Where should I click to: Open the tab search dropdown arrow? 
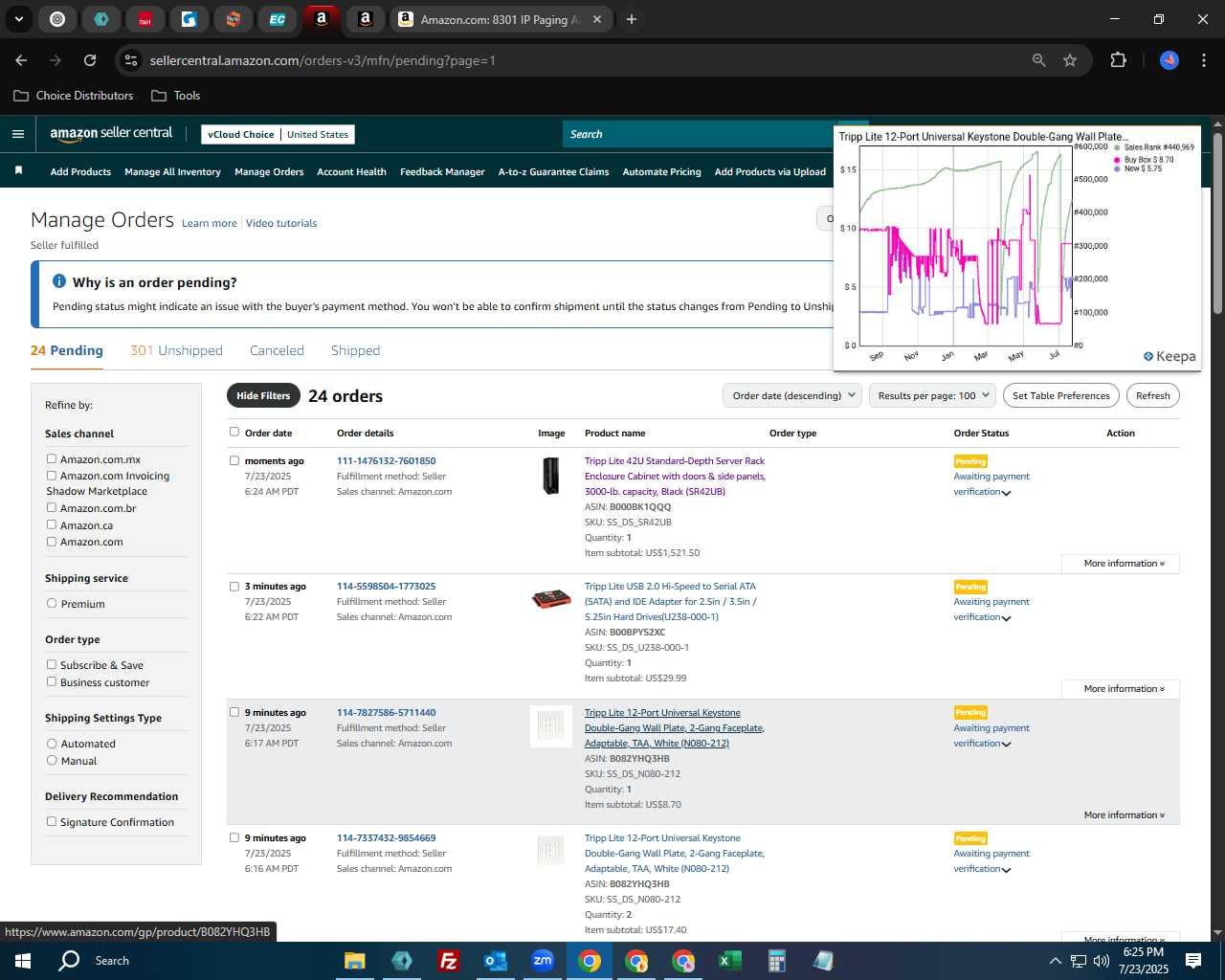click(x=19, y=19)
